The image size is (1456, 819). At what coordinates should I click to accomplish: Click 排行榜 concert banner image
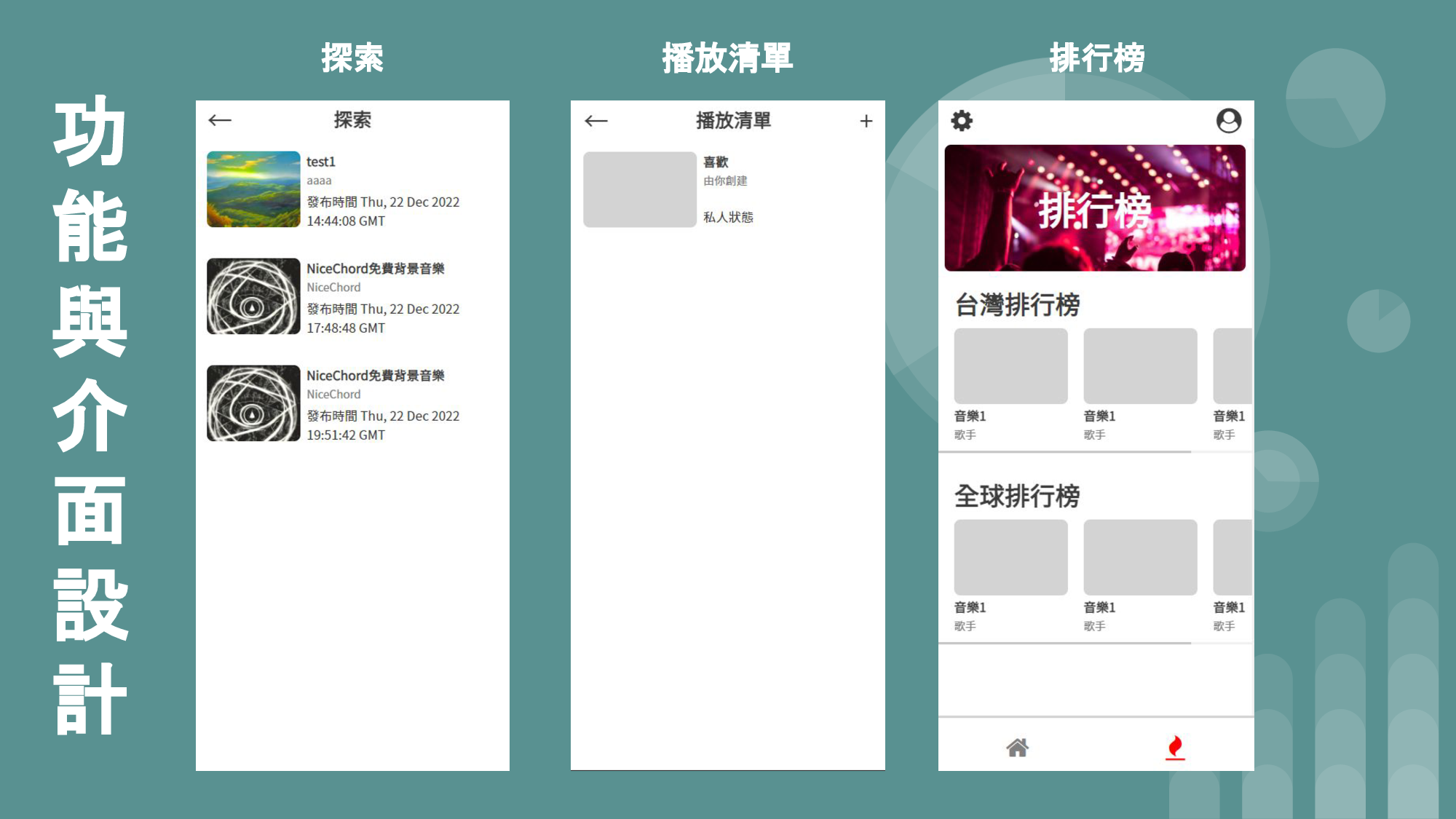(x=1094, y=208)
